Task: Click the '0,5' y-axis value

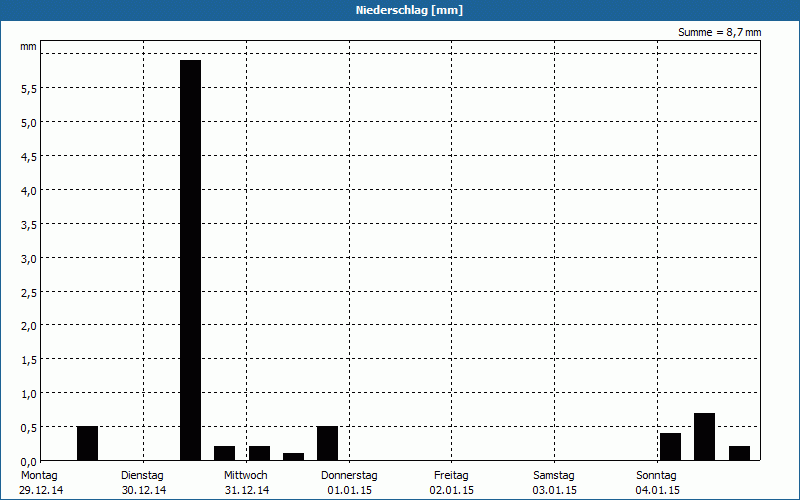Action: coord(28,428)
